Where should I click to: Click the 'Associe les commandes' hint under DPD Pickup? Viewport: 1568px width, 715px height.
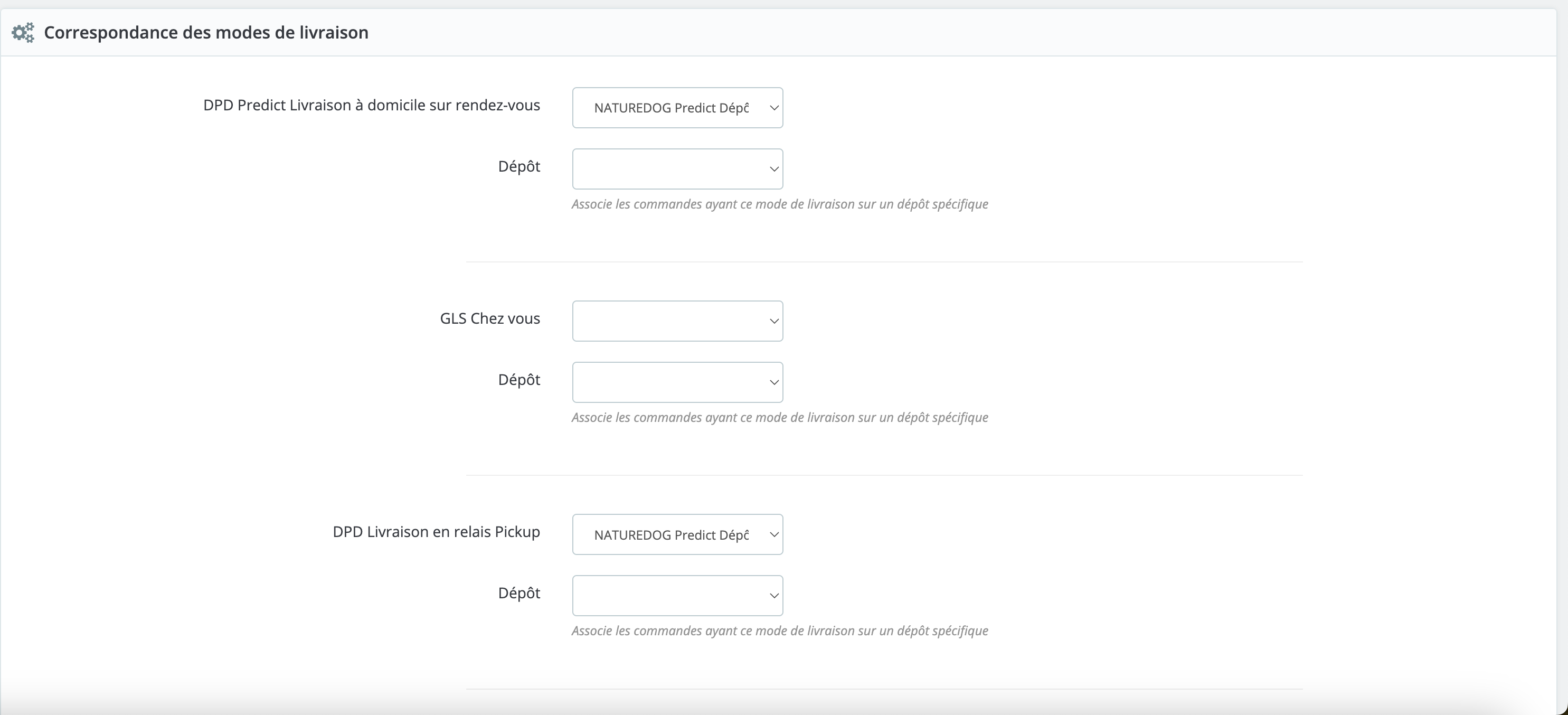780,631
